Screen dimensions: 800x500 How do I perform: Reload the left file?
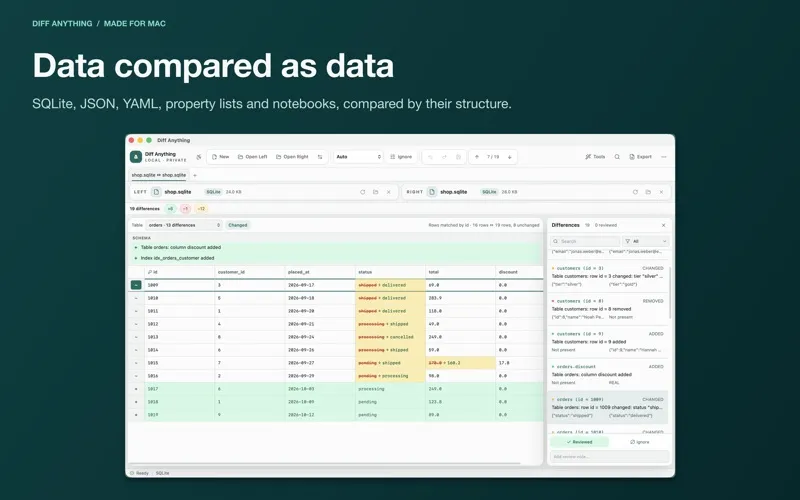[363, 192]
